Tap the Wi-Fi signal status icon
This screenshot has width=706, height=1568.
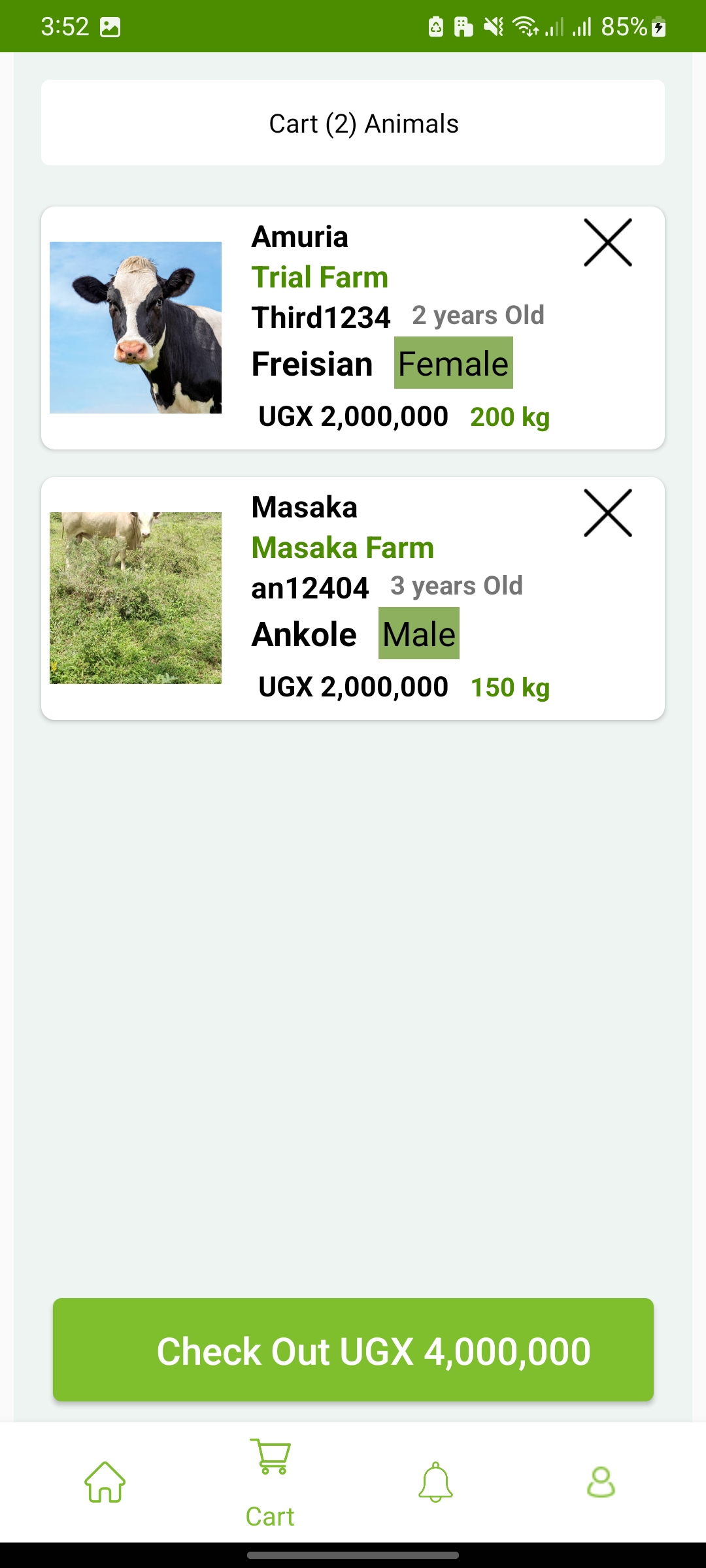pos(524,27)
